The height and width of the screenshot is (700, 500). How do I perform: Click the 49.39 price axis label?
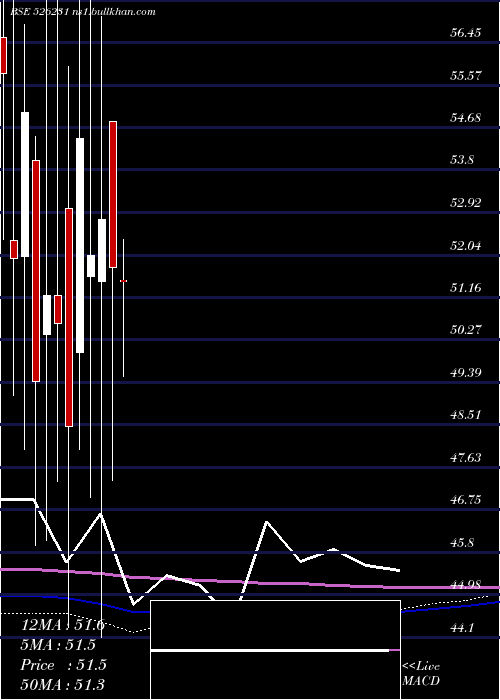coord(466,372)
